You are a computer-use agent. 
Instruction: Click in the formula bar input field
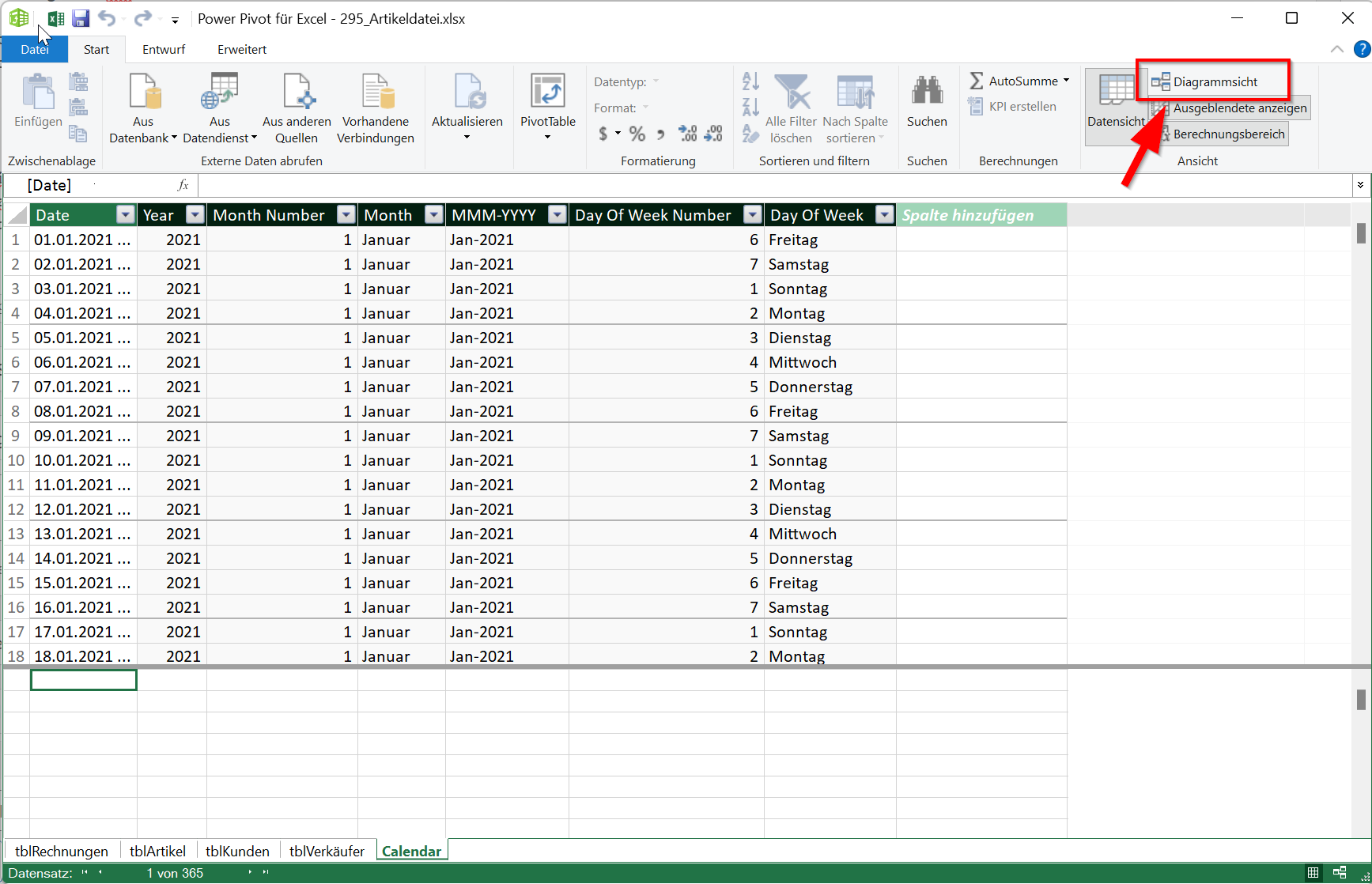coord(775,185)
